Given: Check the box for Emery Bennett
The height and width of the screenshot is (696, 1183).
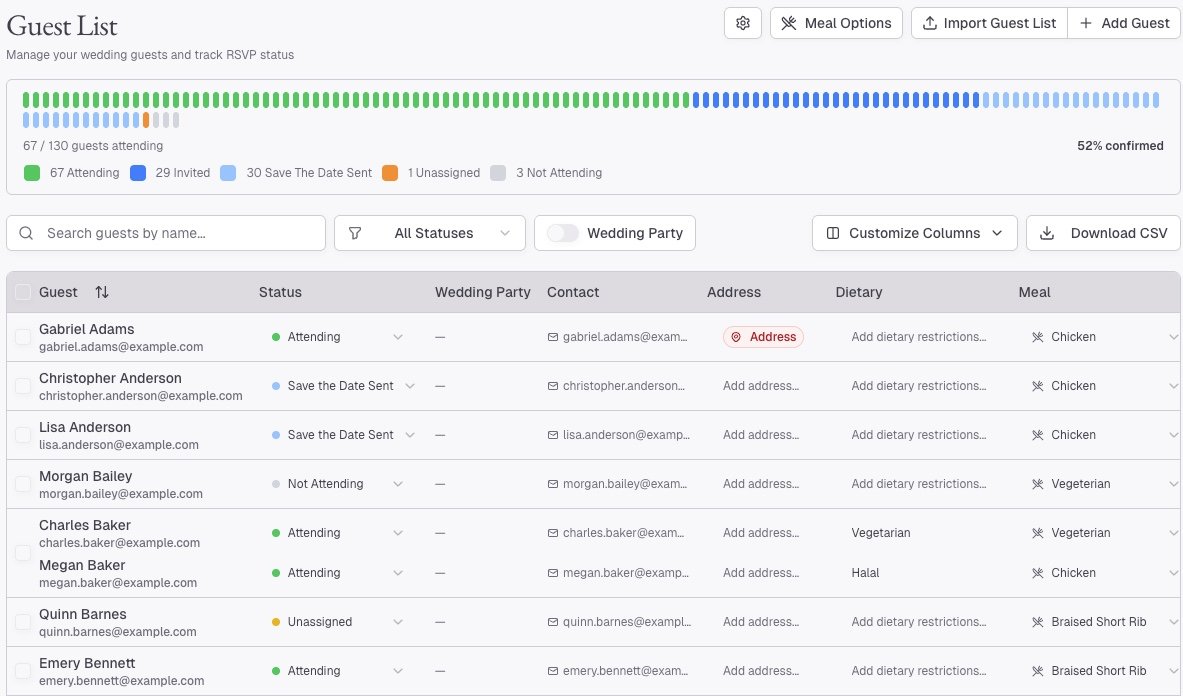Looking at the screenshot, I should [x=23, y=671].
